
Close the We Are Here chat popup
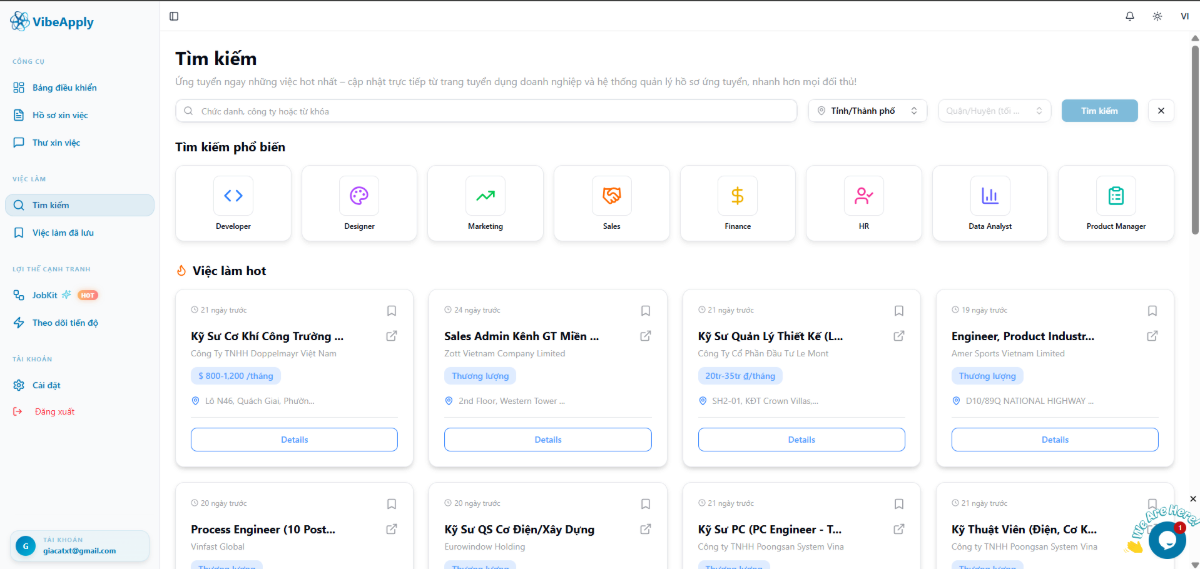pos(1192,498)
